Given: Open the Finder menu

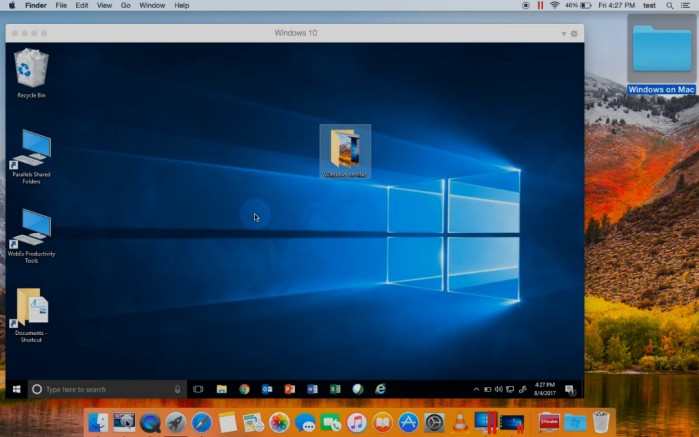Looking at the screenshot, I should (x=36, y=5).
